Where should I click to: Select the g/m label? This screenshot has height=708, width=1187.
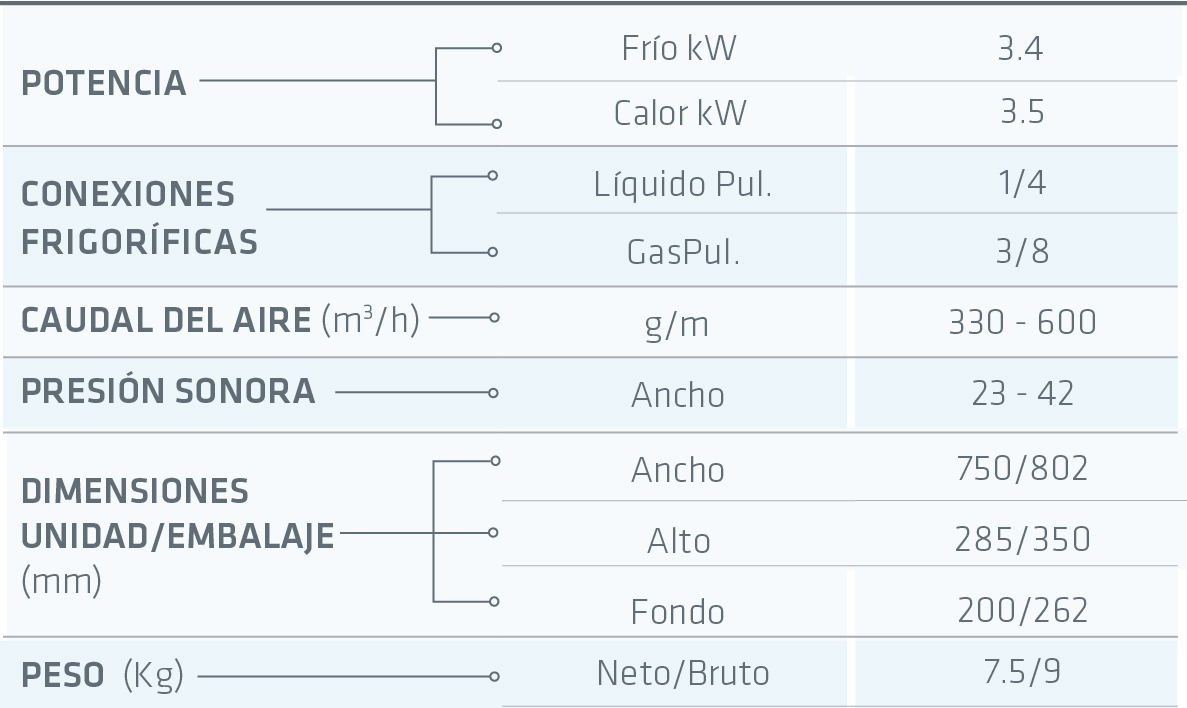pyautogui.click(x=678, y=324)
